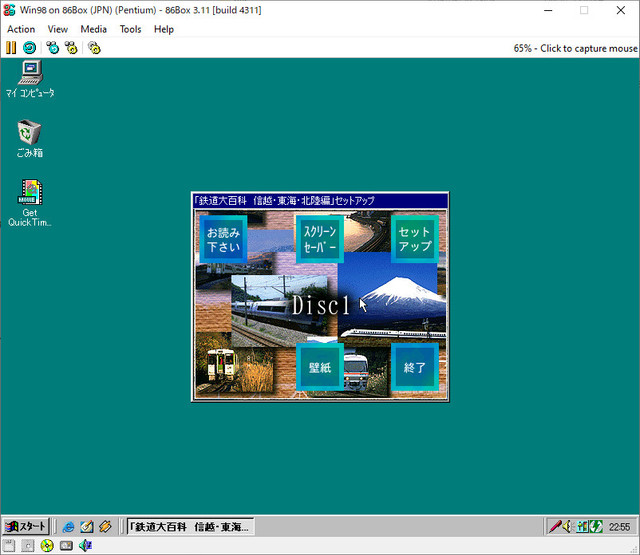Image resolution: width=640 pixels, height=555 pixels.
Task: Click the rightmost 86Box toolbar icon
Action: coord(94,48)
